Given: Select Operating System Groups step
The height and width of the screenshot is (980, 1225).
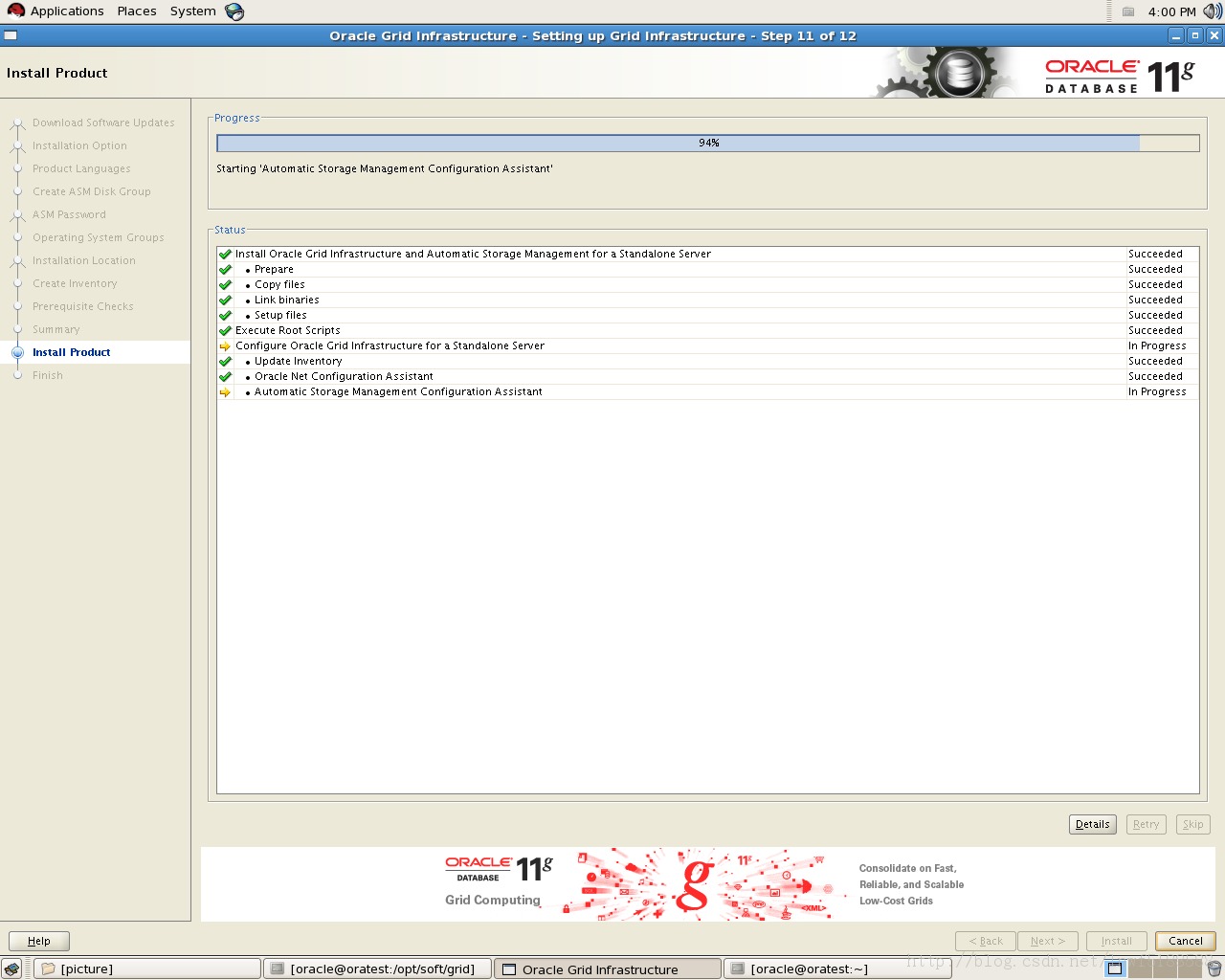Looking at the screenshot, I should coord(99,237).
